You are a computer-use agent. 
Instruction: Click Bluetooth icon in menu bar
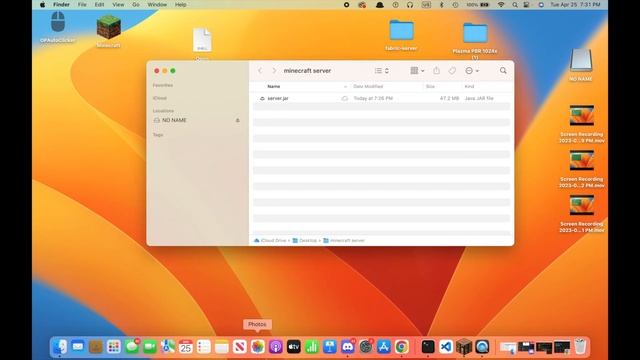(x=441, y=4)
